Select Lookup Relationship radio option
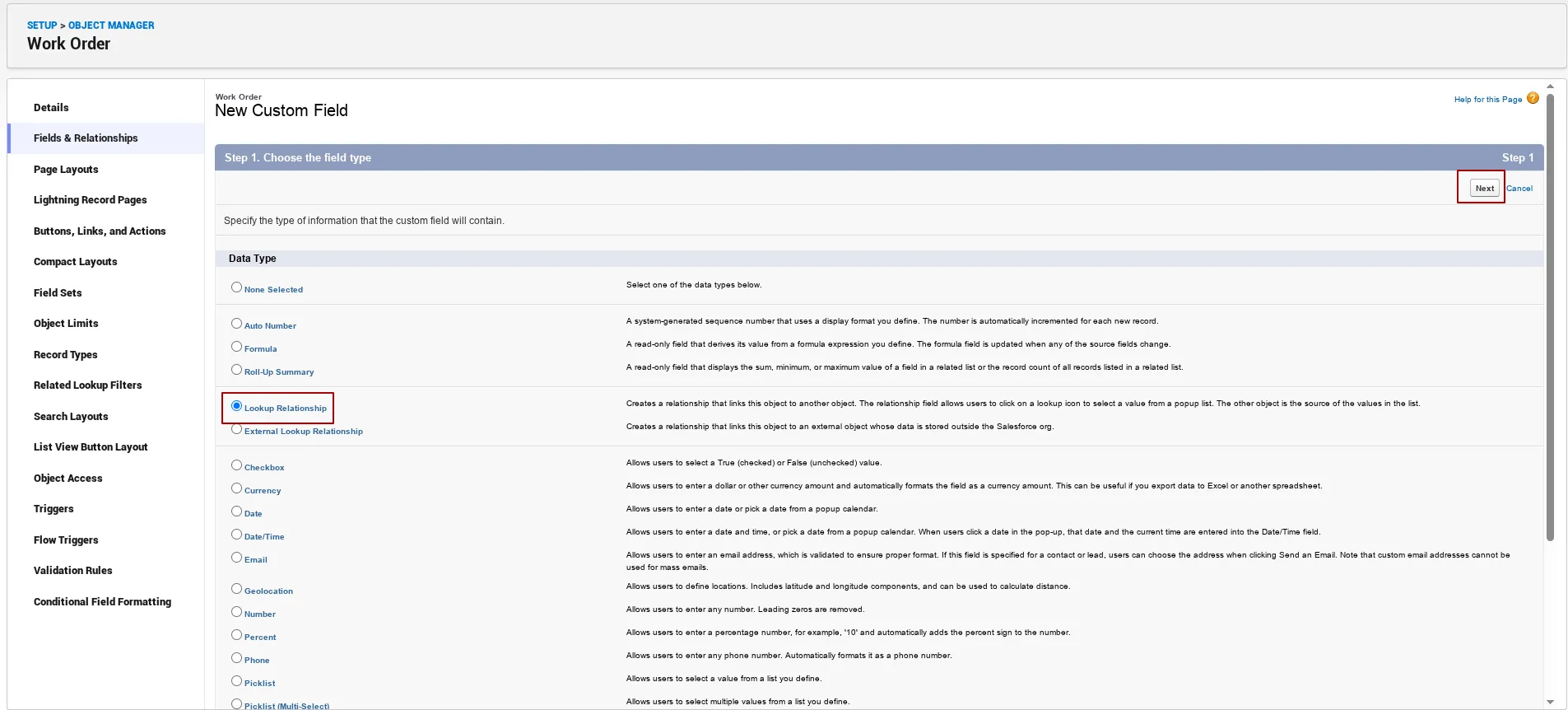 point(236,406)
